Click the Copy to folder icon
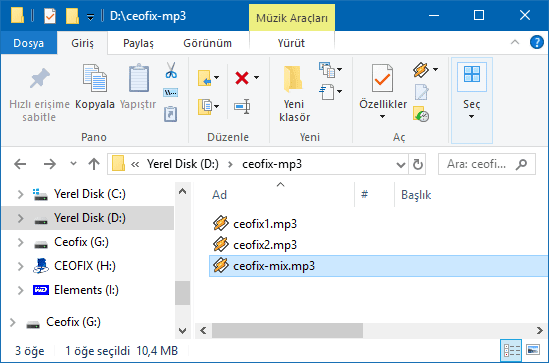 (x=205, y=106)
